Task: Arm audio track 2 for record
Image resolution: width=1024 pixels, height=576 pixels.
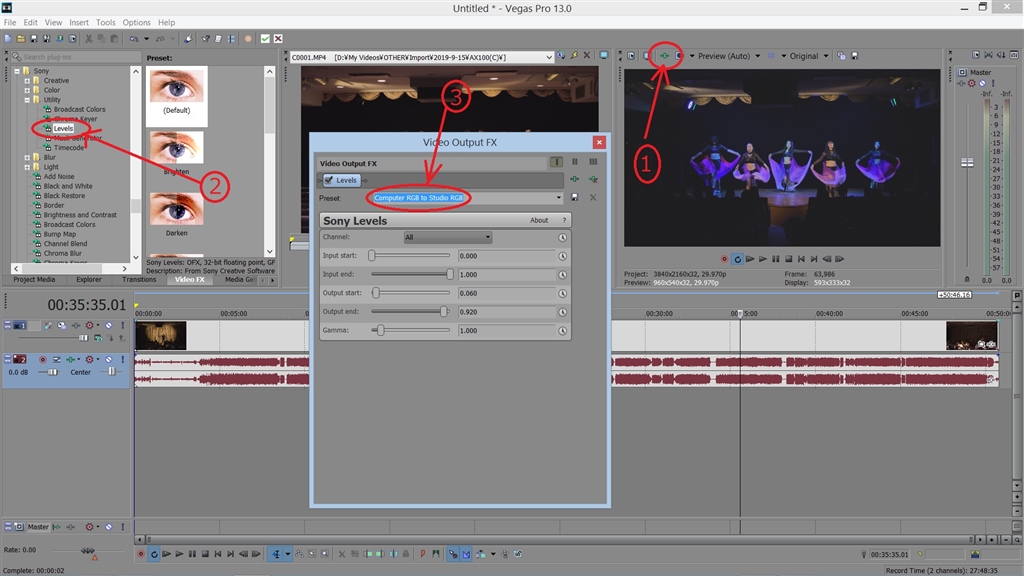Action: coord(42,359)
